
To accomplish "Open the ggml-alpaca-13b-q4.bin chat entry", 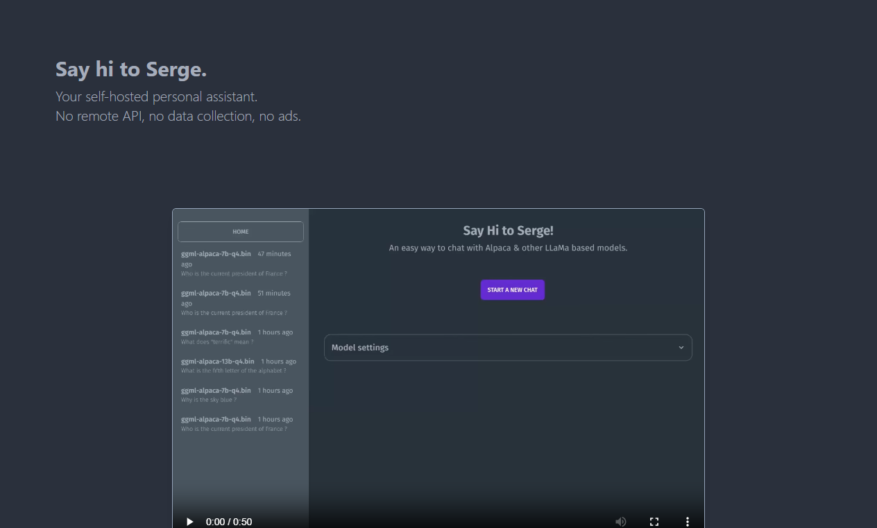I will [x=239, y=366].
